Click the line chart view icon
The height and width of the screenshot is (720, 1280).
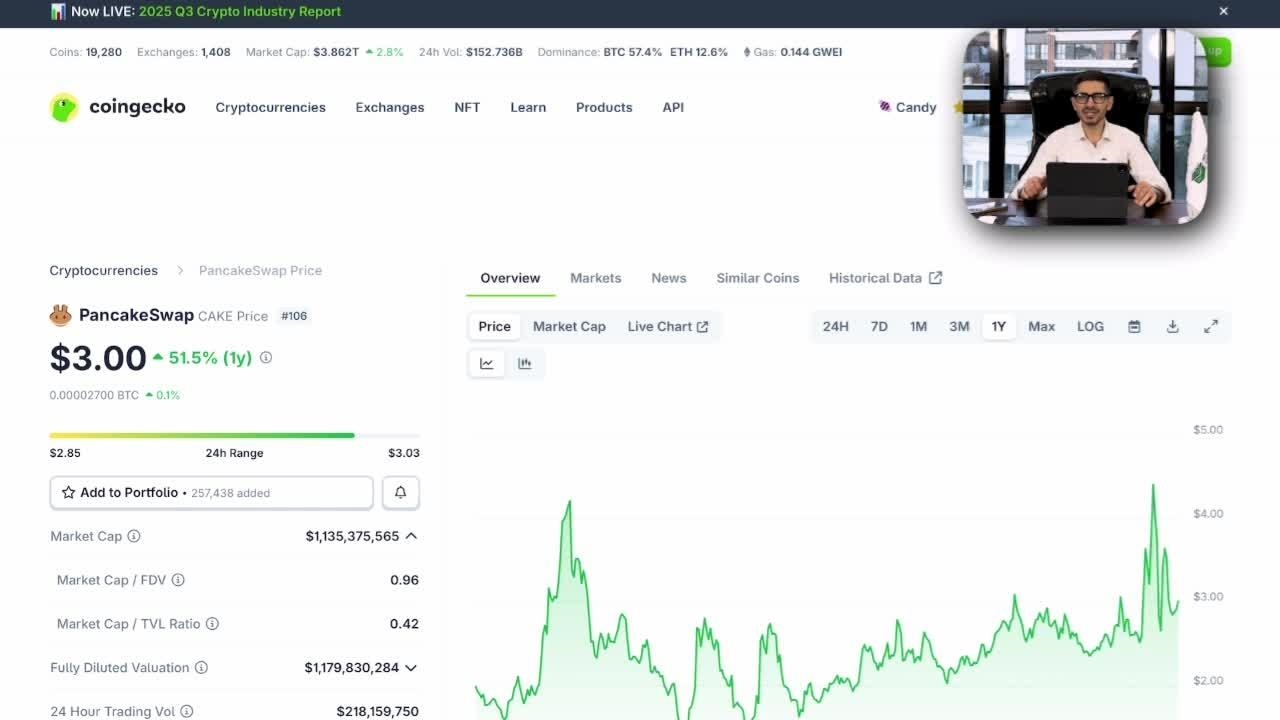(487, 364)
